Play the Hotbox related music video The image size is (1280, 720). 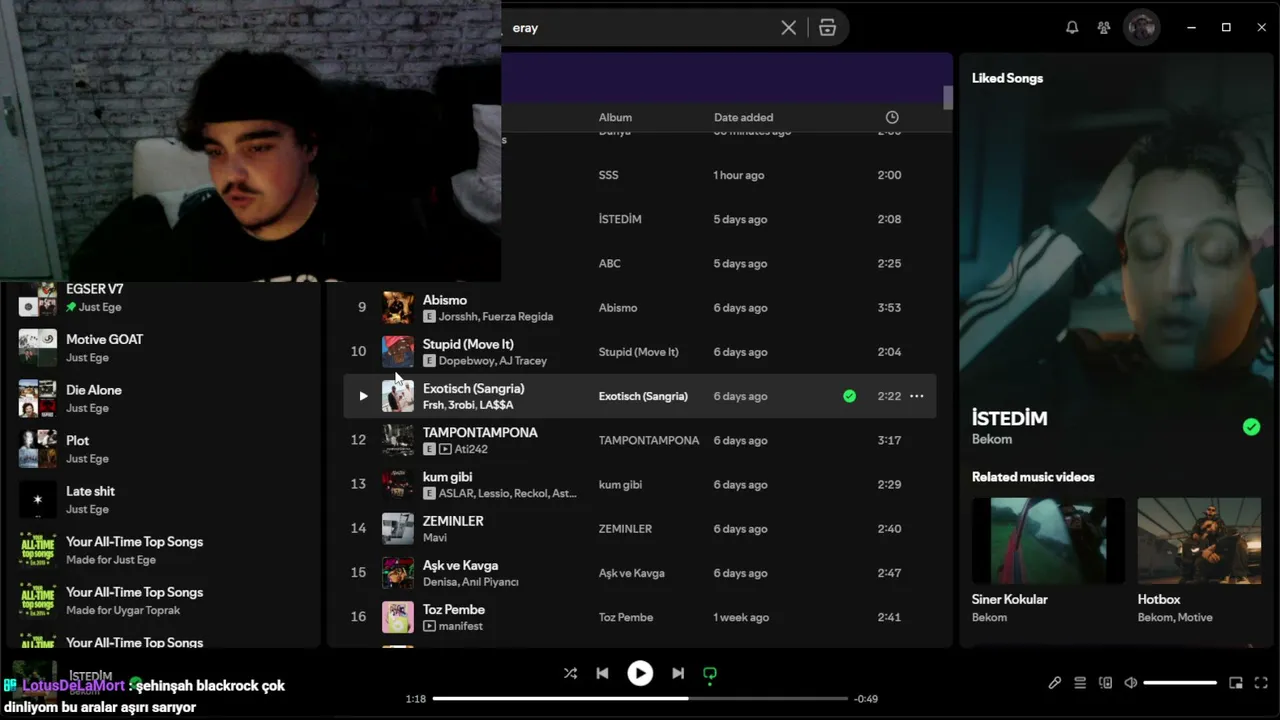click(x=1199, y=541)
